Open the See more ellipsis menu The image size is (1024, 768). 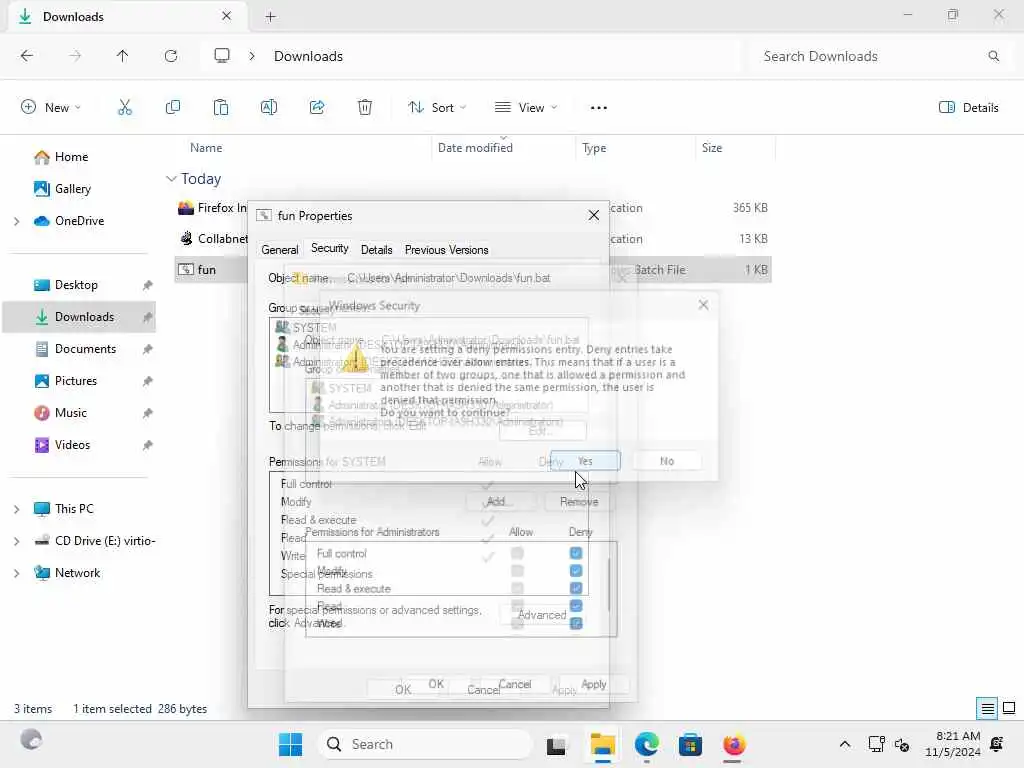(599, 108)
